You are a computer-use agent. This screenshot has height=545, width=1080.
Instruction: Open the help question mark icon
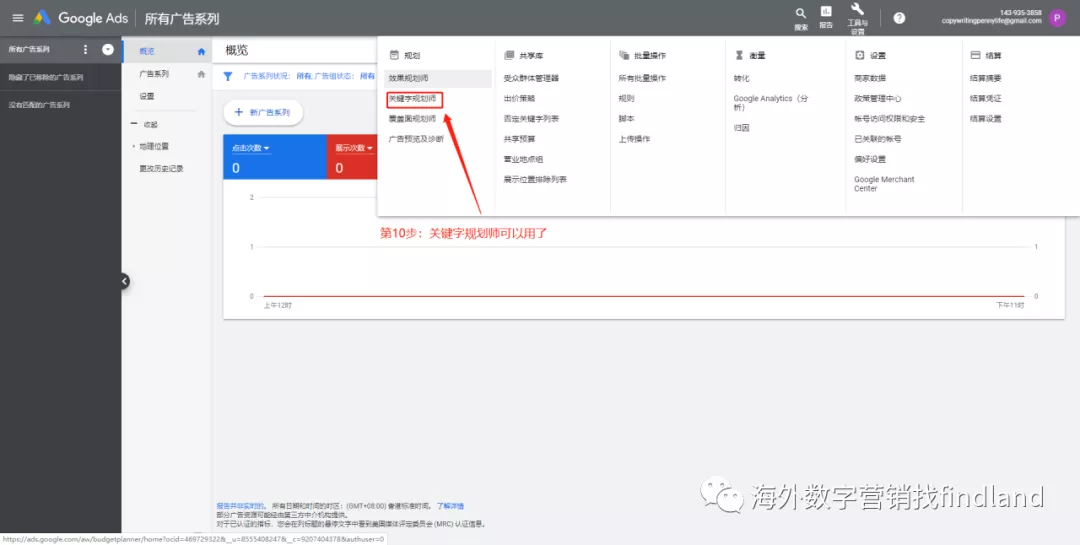pyautogui.click(x=900, y=18)
